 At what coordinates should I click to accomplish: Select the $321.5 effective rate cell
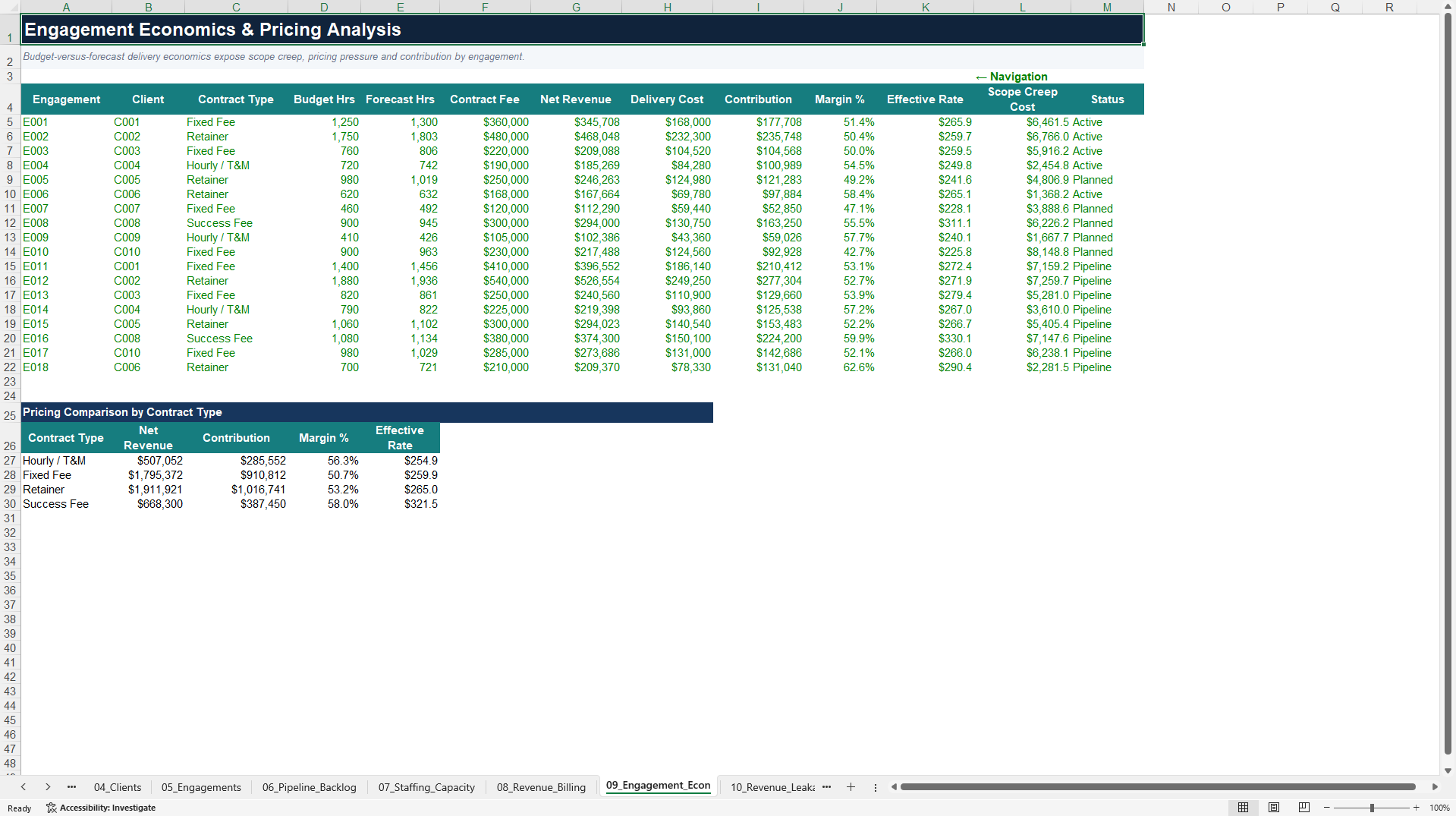[400, 504]
